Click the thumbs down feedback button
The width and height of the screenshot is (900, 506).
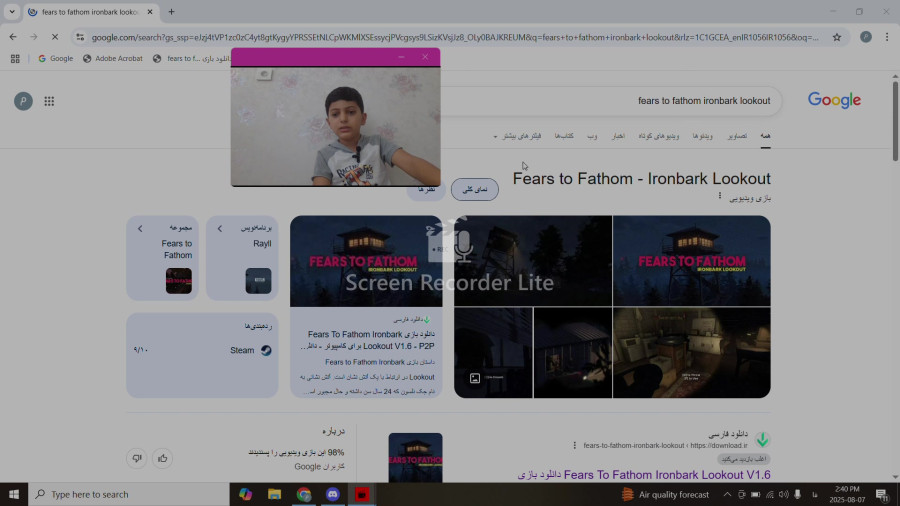(x=137, y=458)
